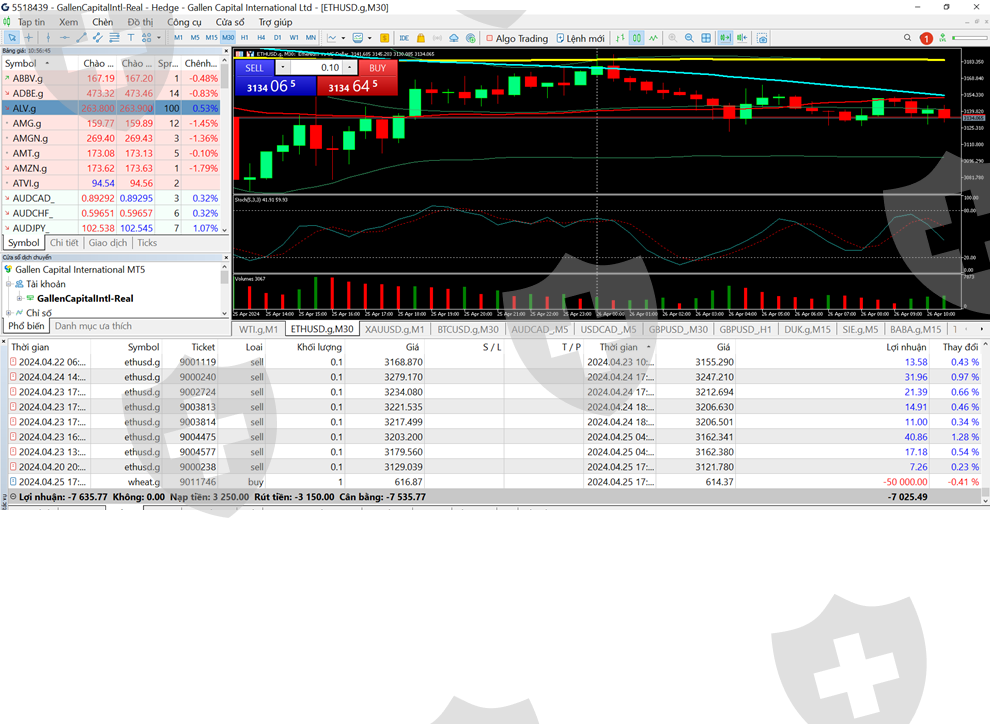Click the blue sell price 3134 06
This screenshot has width=990, height=724.
[x=275, y=86]
